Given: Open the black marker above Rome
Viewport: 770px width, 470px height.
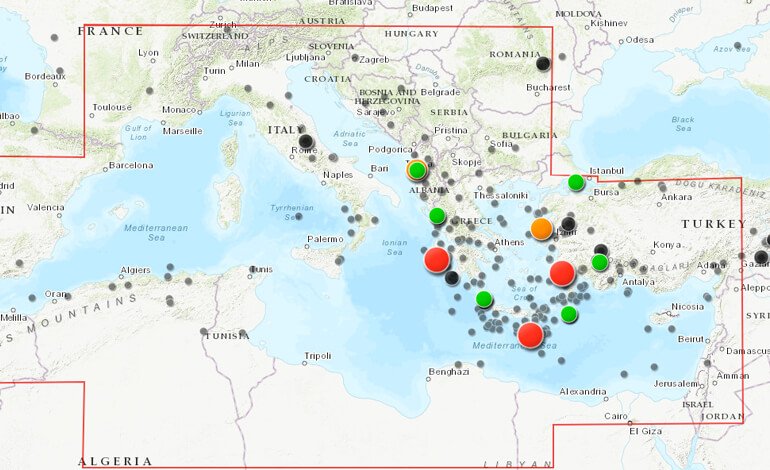Looking at the screenshot, I should coord(306,141).
